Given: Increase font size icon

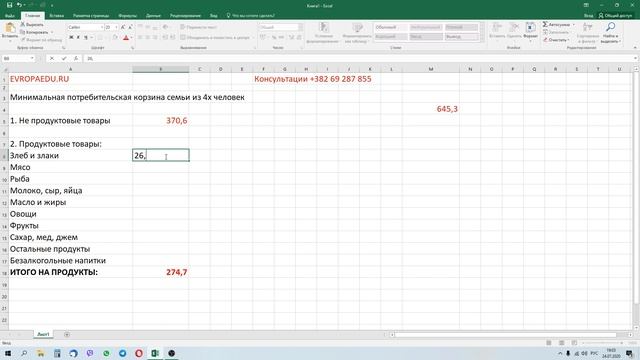Looking at the screenshot, I should tap(123, 27).
